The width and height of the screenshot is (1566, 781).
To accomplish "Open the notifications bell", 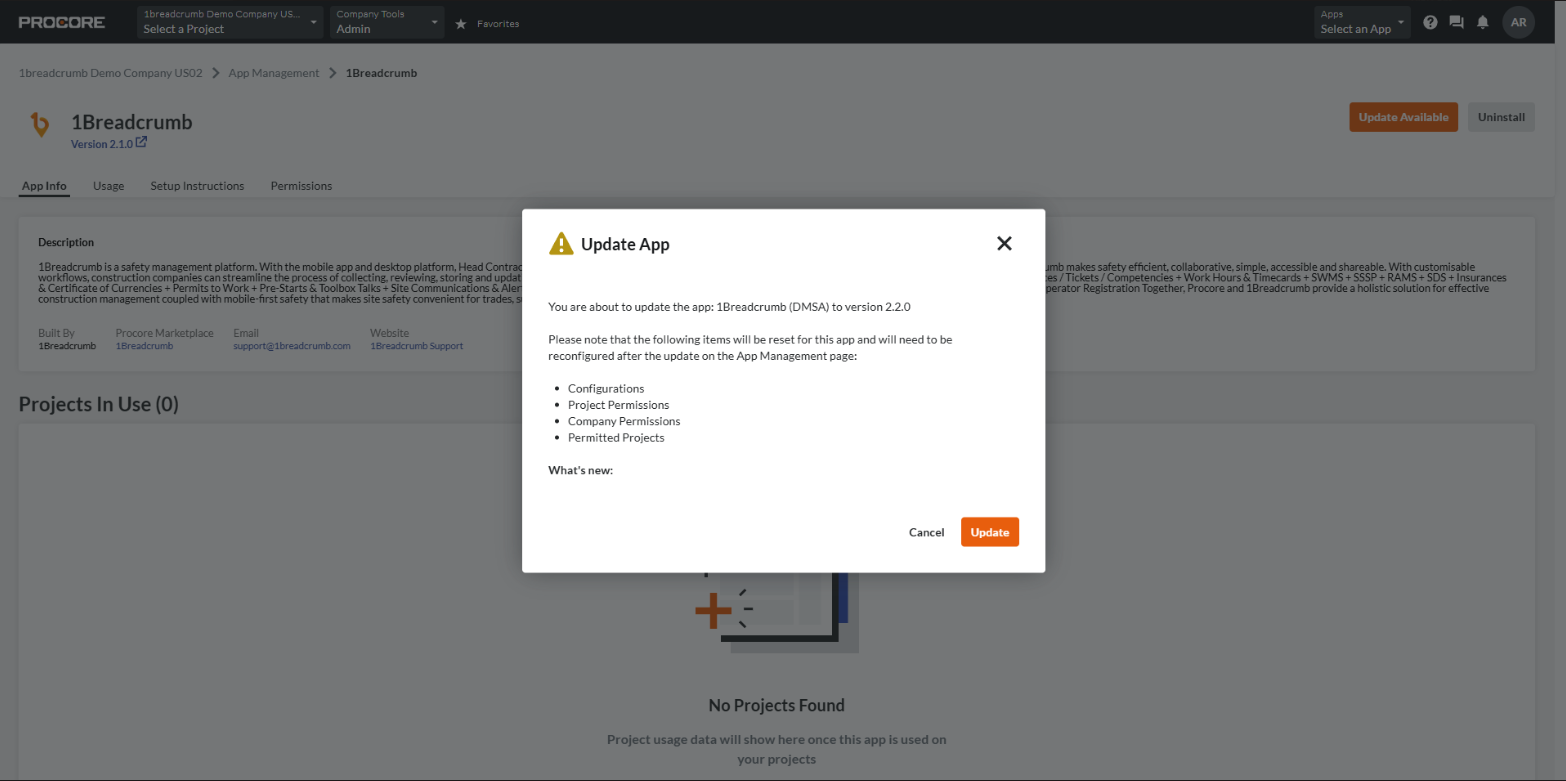I will [x=1483, y=22].
